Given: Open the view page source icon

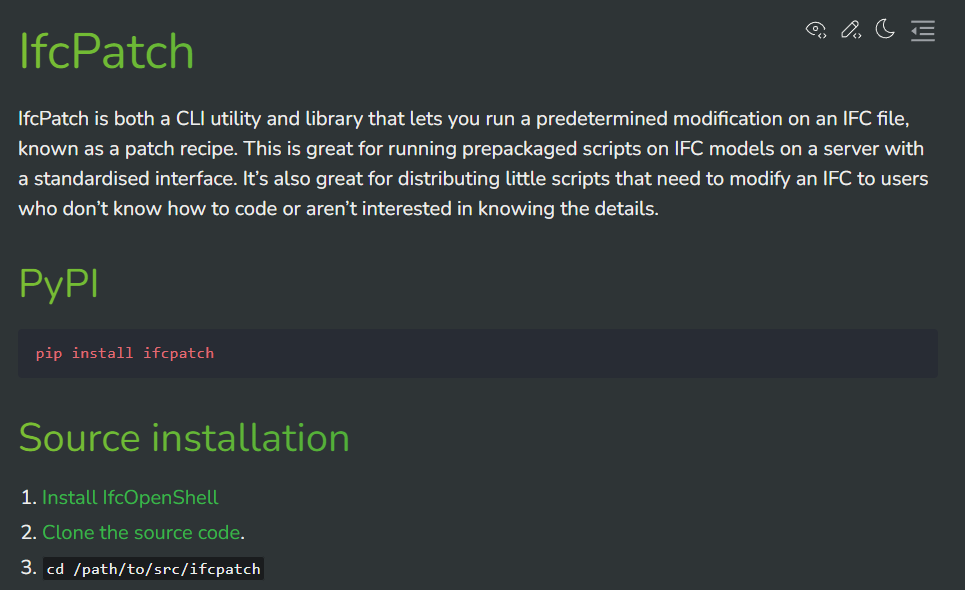Looking at the screenshot, I should click(x=816, y=30).
